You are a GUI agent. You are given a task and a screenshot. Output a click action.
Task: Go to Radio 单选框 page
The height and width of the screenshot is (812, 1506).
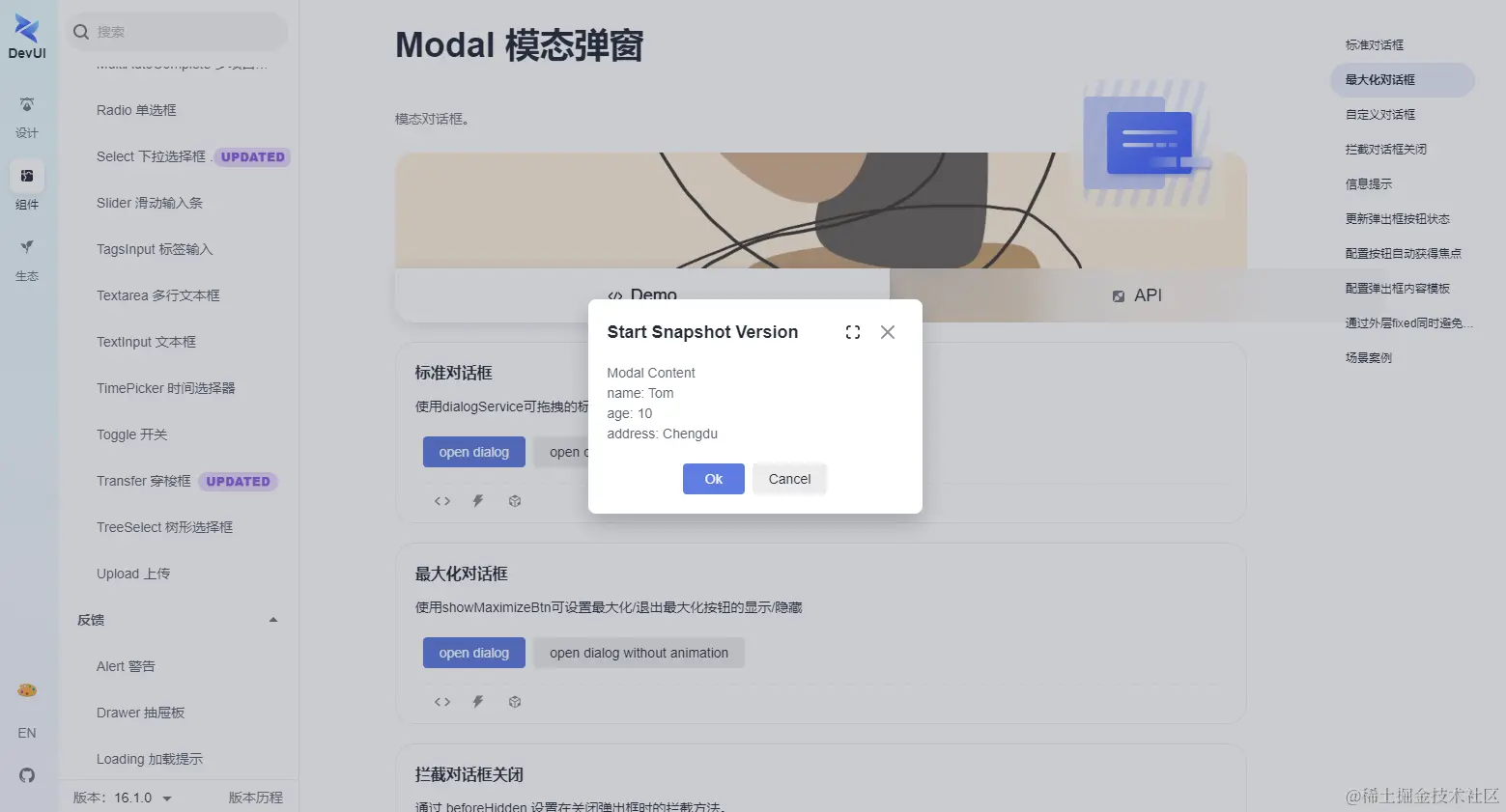tap(136, 110)
